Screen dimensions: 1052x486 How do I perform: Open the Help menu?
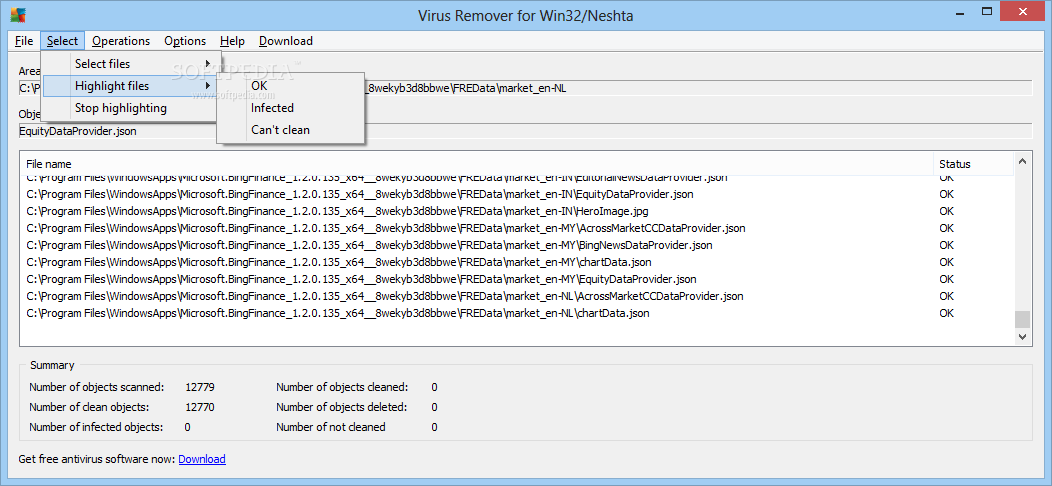point(232,41)
